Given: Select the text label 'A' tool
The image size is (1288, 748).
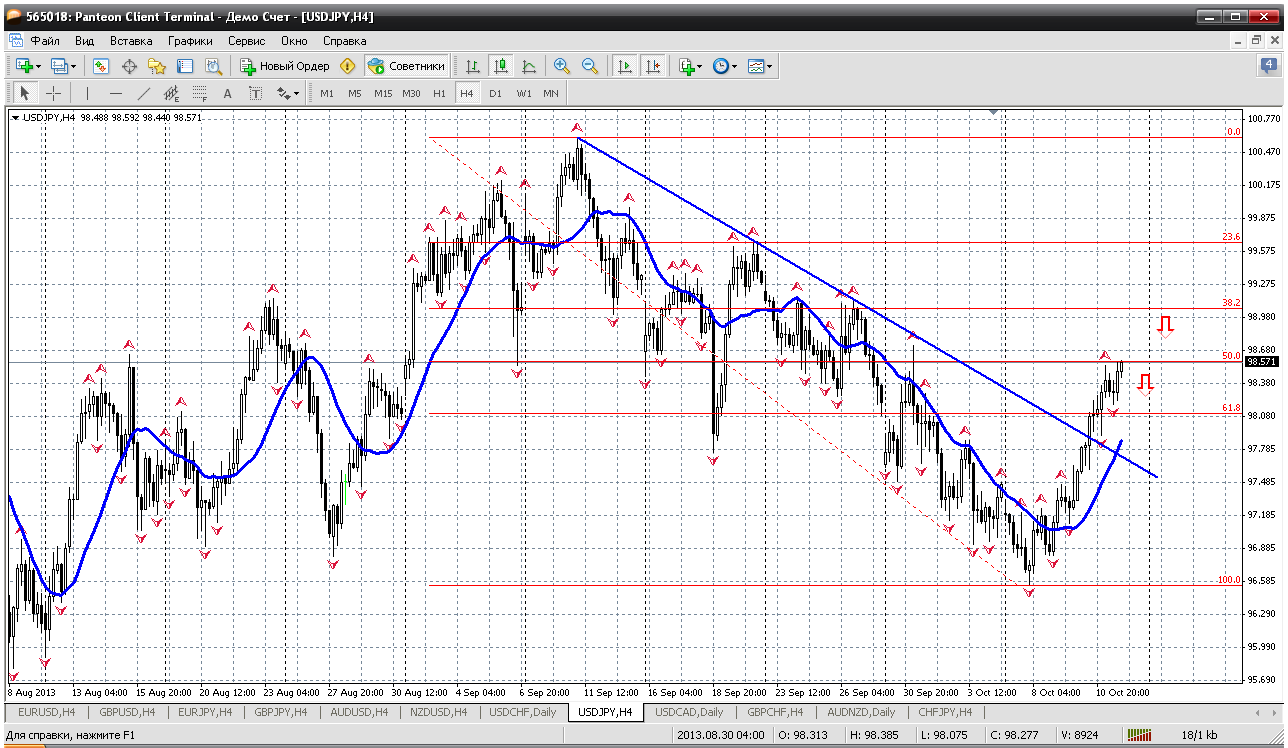Looking at the screenshot, I should tap(227, 93).
